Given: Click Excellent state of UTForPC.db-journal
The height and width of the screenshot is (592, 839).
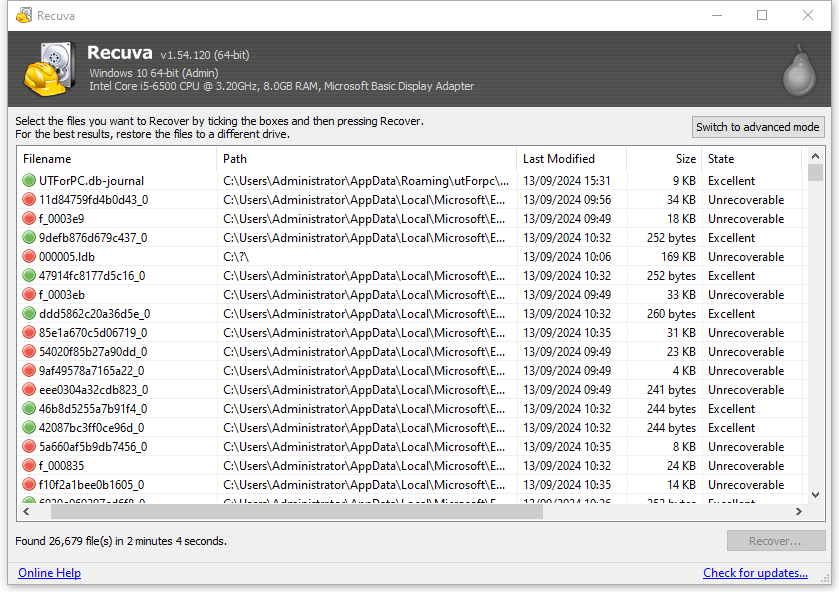Looking at the screenshot, I should point(731,181).
